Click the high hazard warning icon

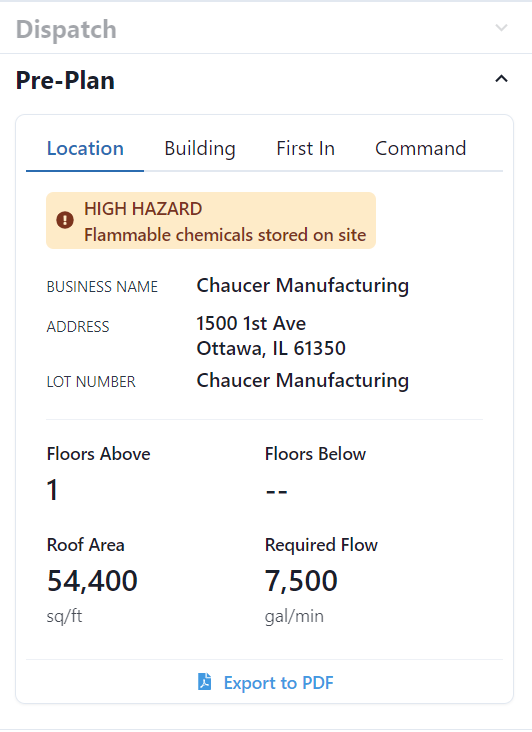point(65,220)
